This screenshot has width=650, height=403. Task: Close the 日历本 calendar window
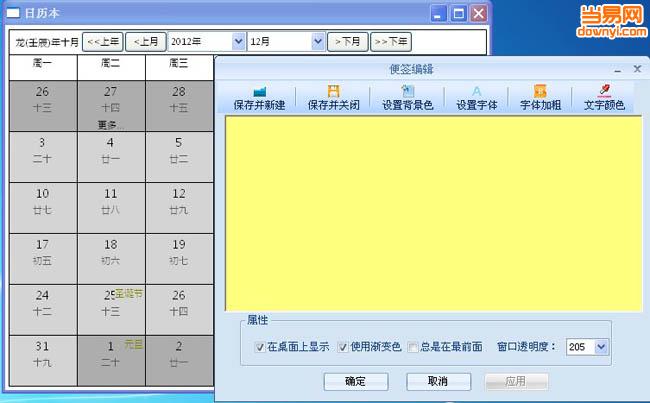(x=479, y=14)
